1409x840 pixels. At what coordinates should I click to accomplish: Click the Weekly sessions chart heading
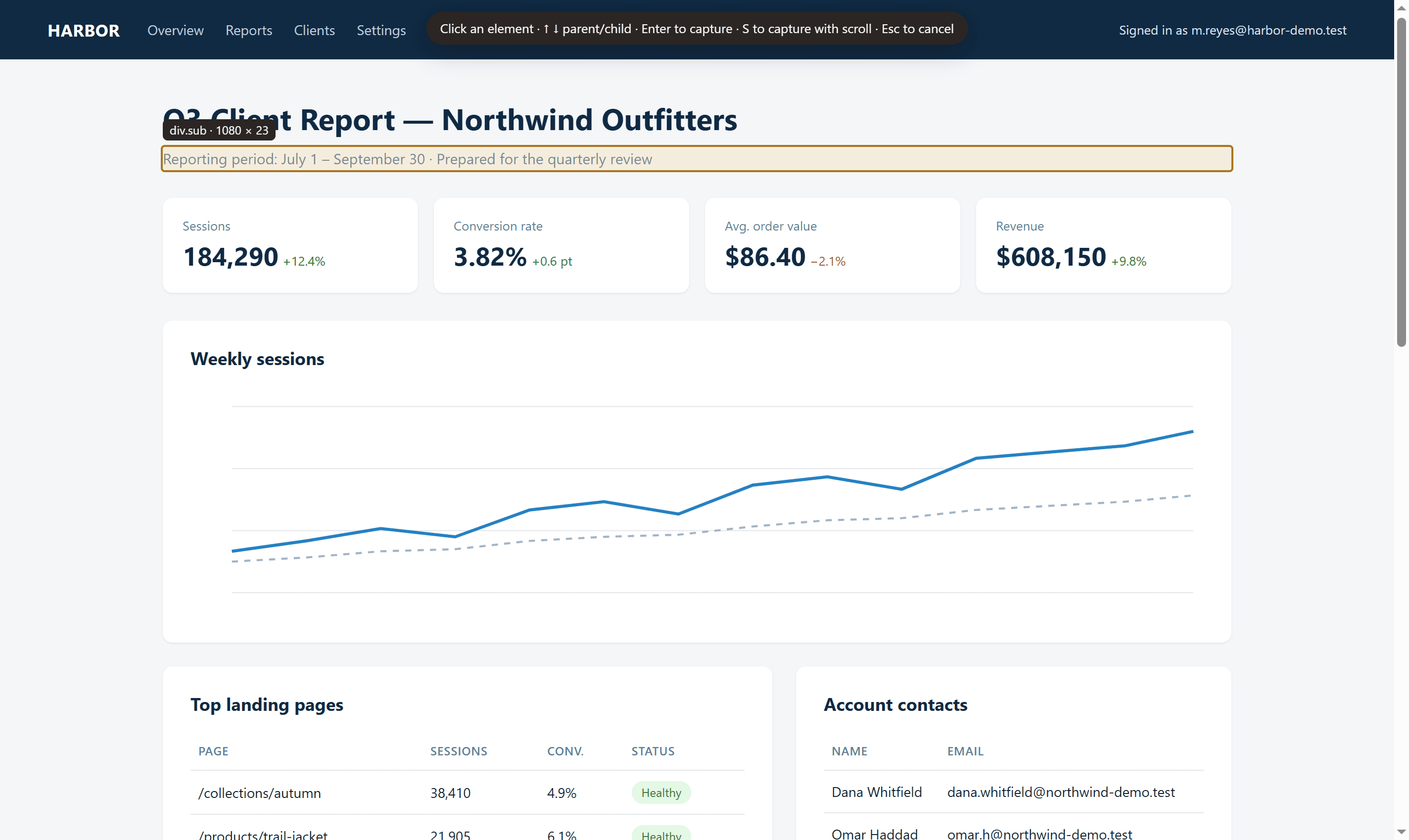[x=257, y=359]
